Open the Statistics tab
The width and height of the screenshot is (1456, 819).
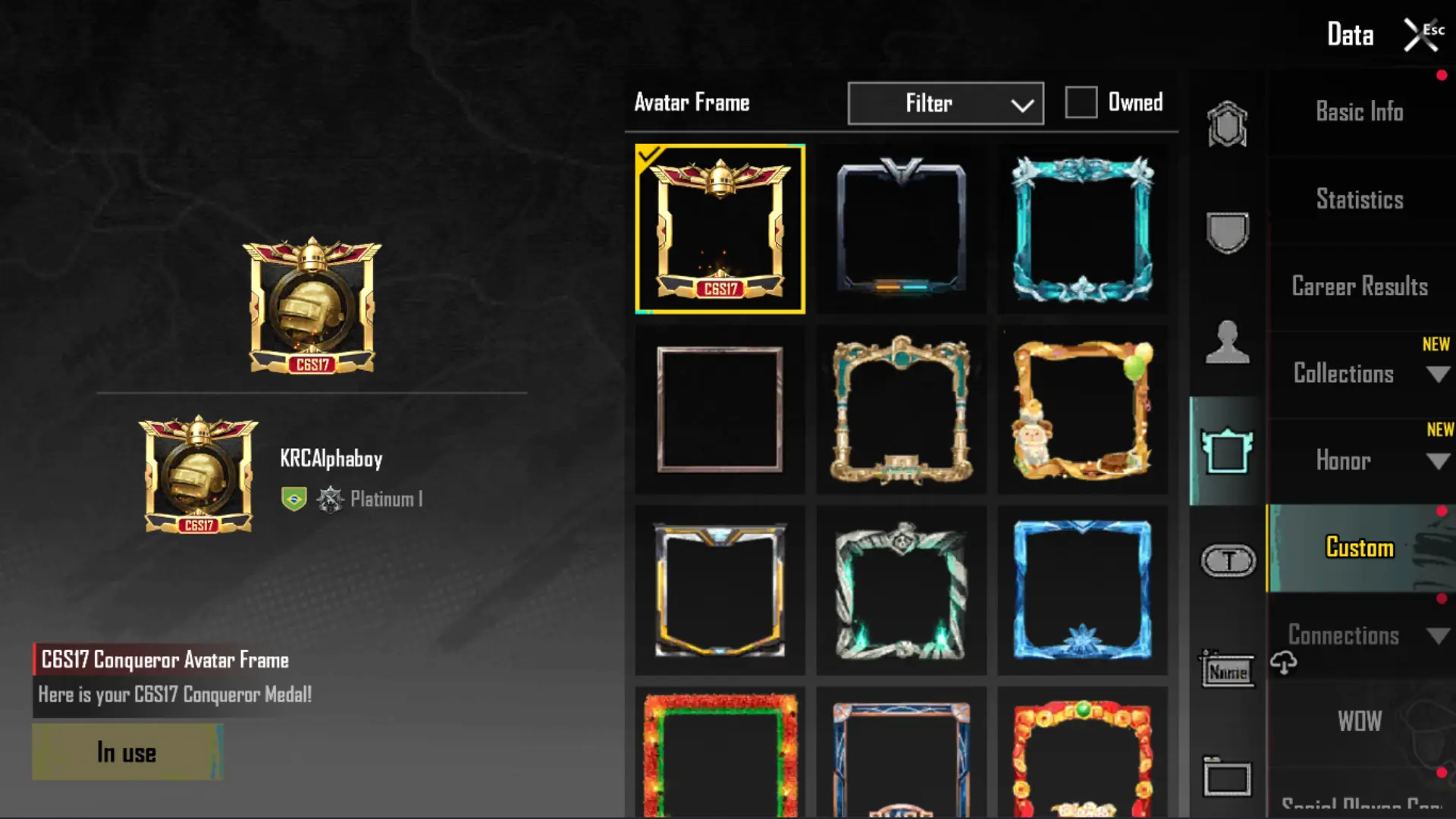pyautogui.click(x=1360, y=199)
